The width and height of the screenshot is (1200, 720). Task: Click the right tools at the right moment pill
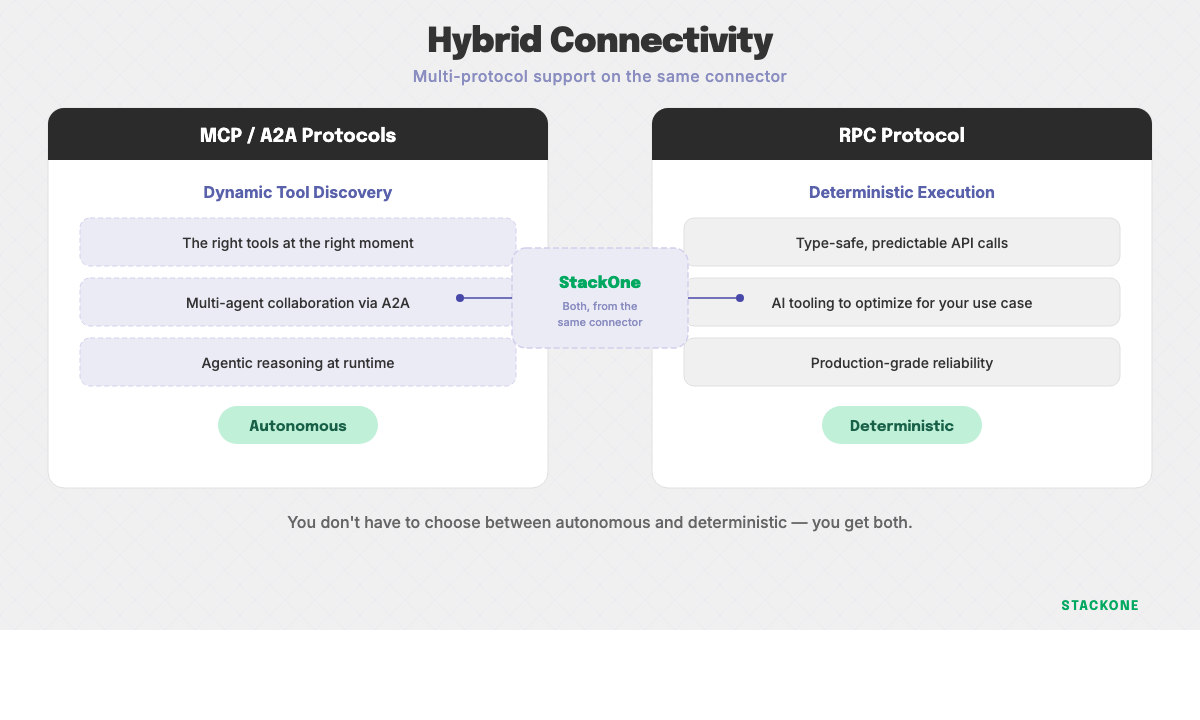[x=298, y=242]
